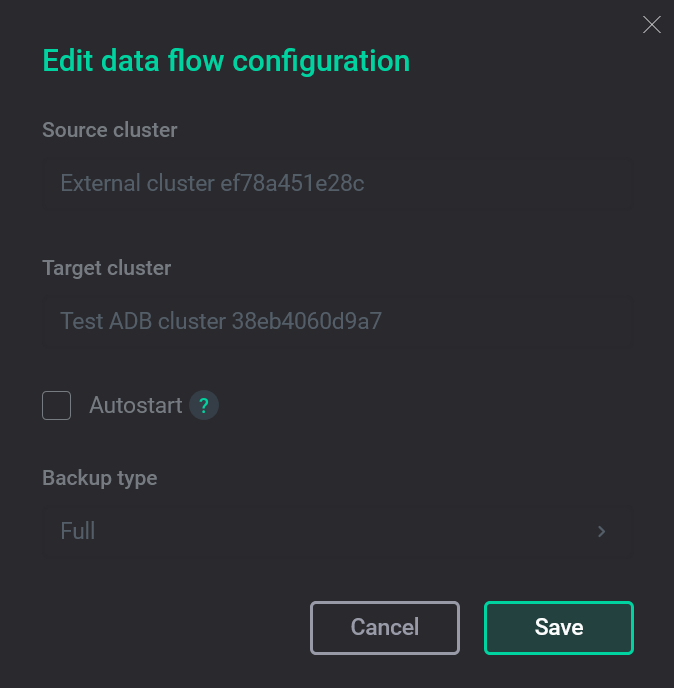Click the word 'Cancel' in the outlined button
The width and height of the screenshot is (674, 688).
(384, 627)
